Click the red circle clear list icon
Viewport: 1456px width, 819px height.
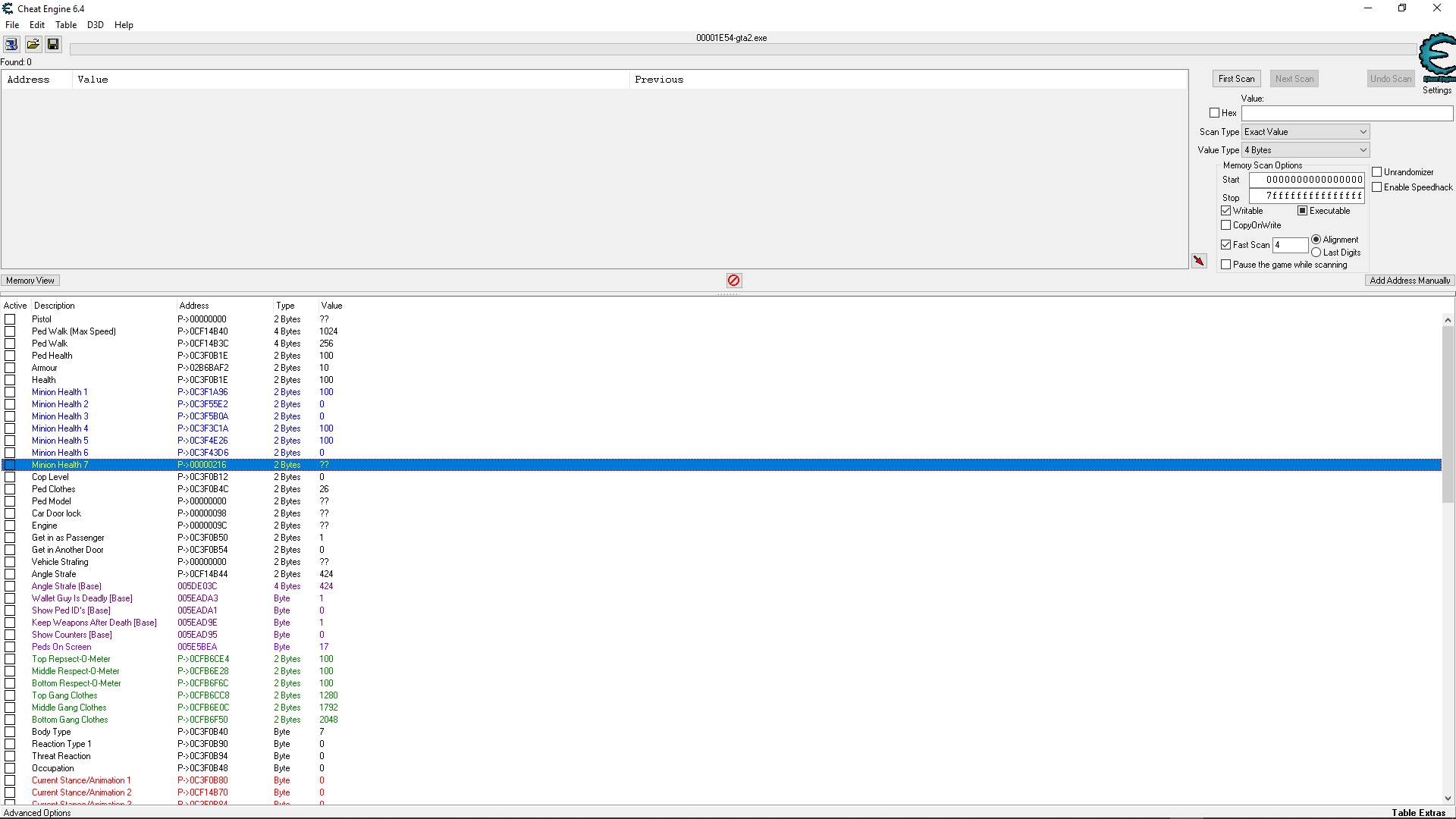(x=733, y=281)
